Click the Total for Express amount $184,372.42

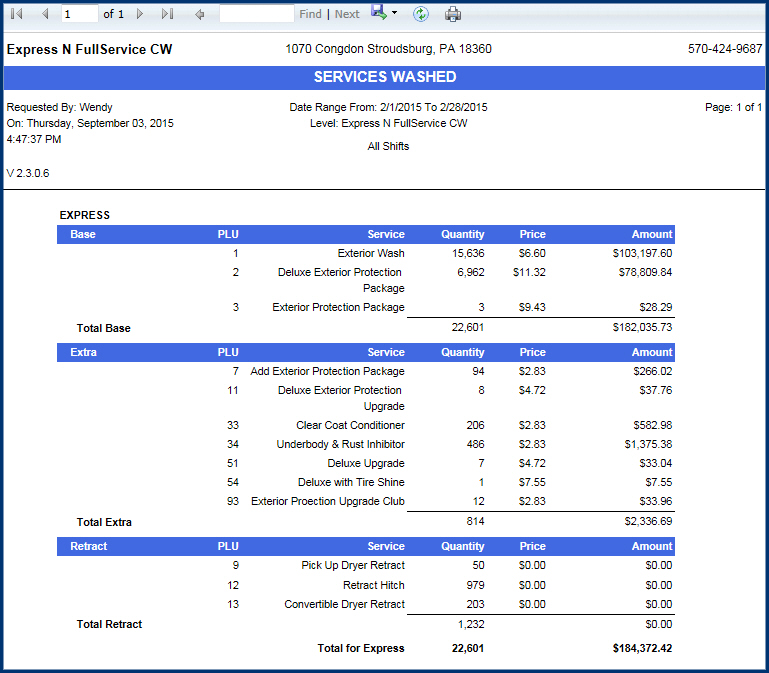coord(642,648)
